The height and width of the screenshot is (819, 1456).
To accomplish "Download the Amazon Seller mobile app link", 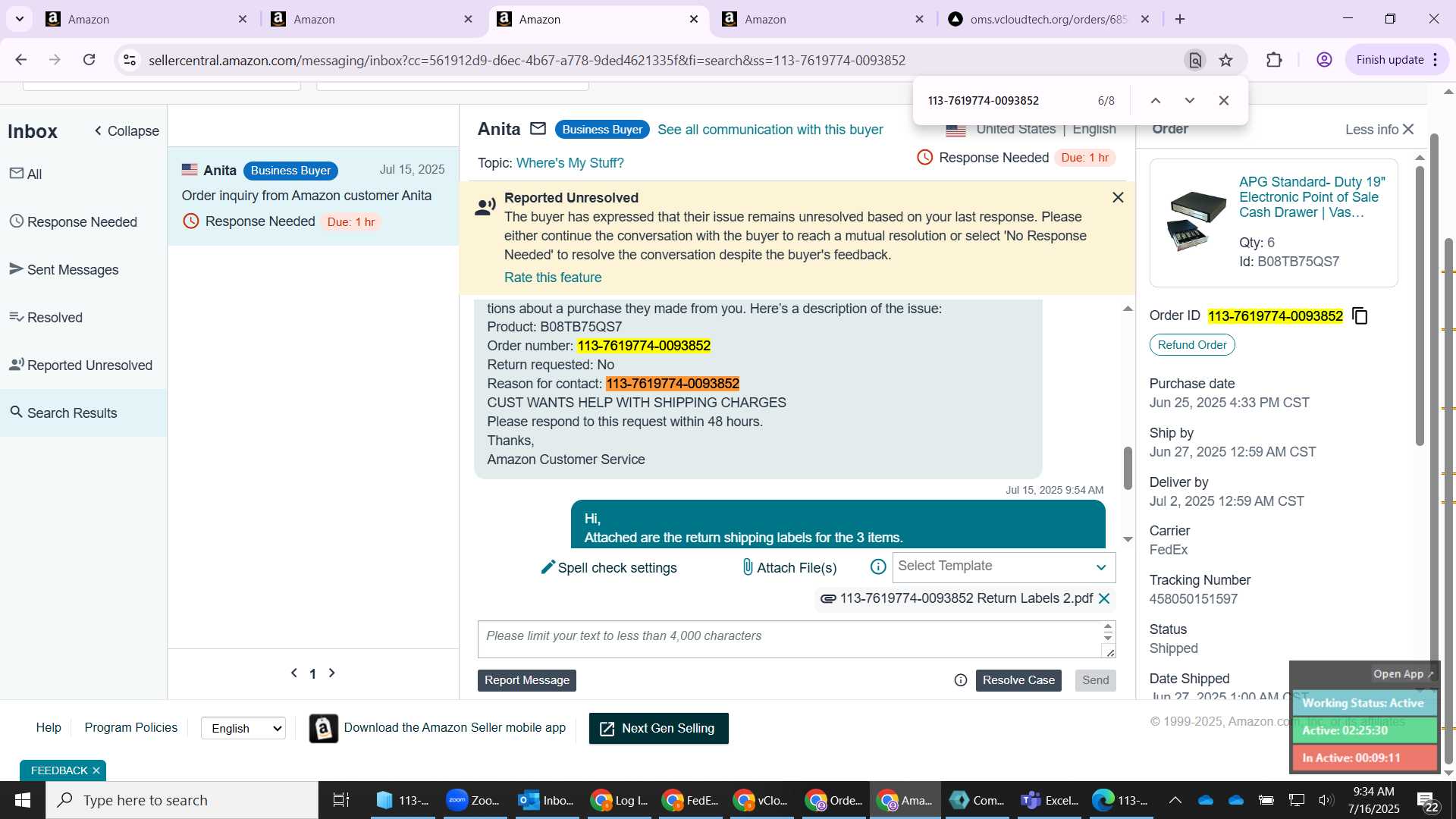I will coord(455,727).
